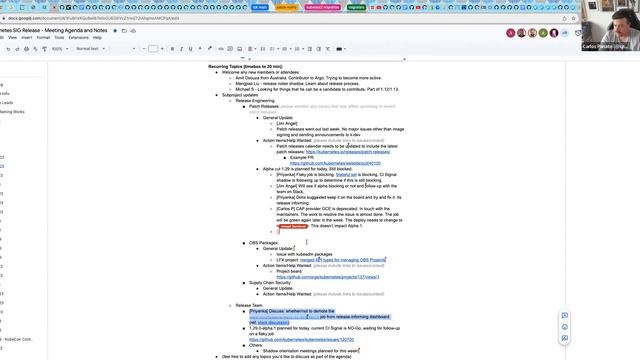Open the bulleted list options
The width and height of the screenshot is (640, 360).
pos(286,49)
